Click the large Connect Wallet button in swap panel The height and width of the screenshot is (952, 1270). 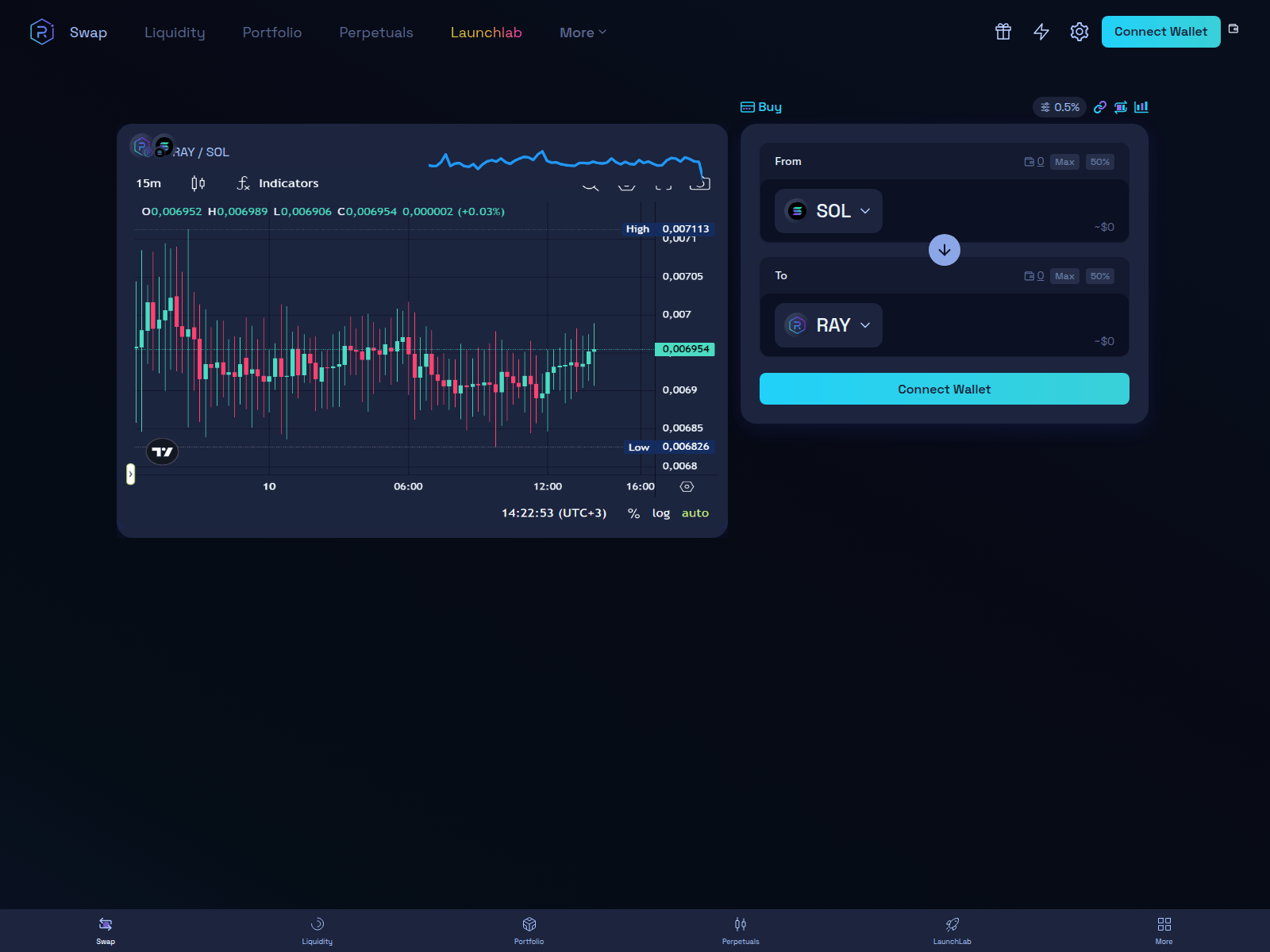(x=944, y=389)
